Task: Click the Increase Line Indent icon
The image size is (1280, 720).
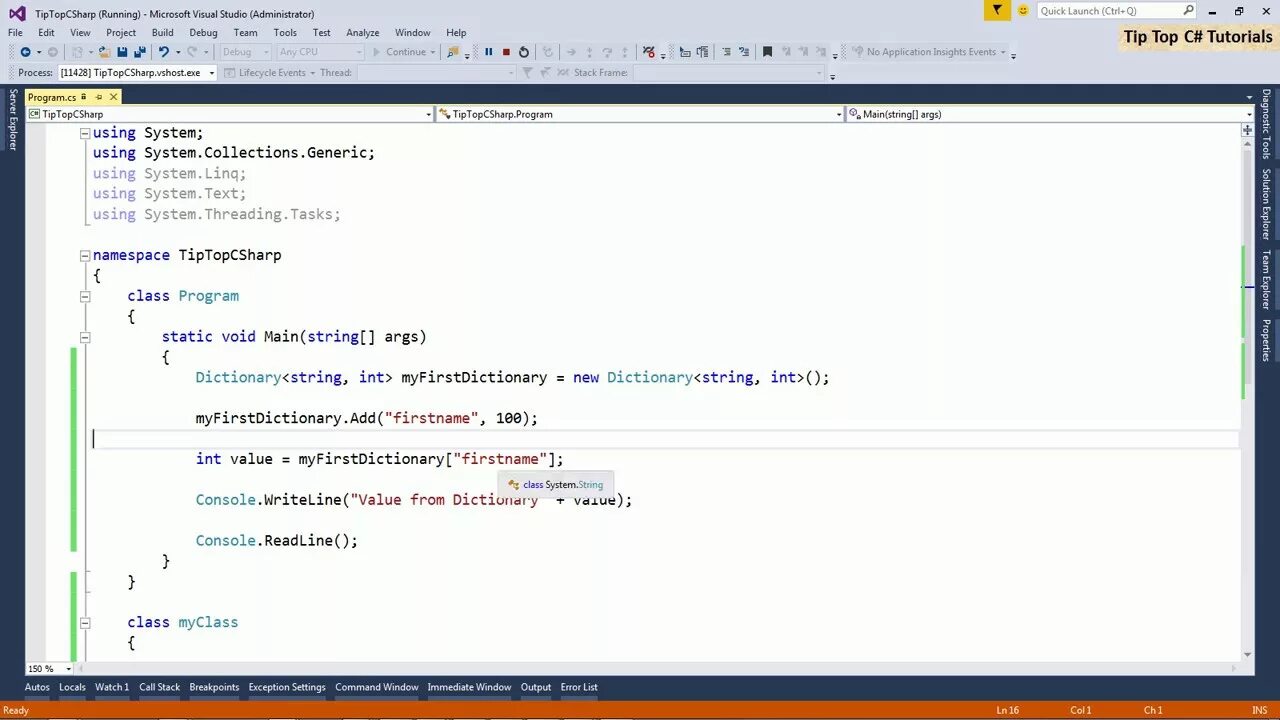Action: point(744,52)
